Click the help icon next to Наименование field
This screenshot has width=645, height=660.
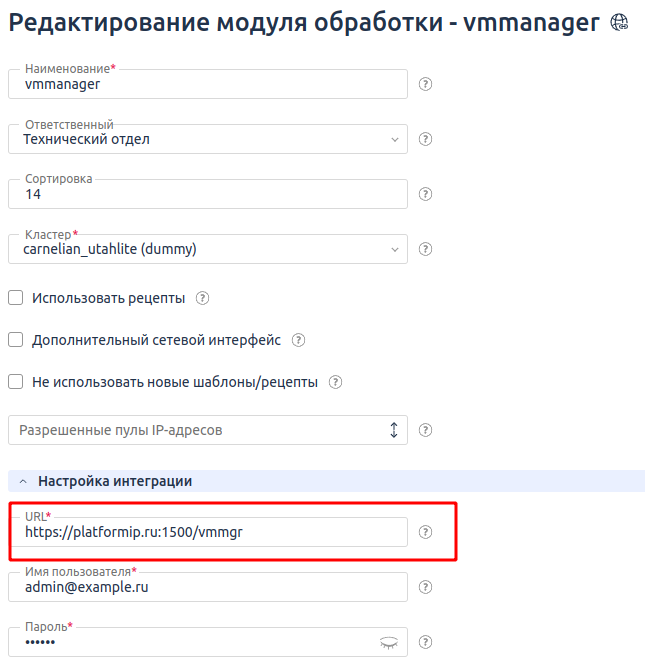[425, 84]
